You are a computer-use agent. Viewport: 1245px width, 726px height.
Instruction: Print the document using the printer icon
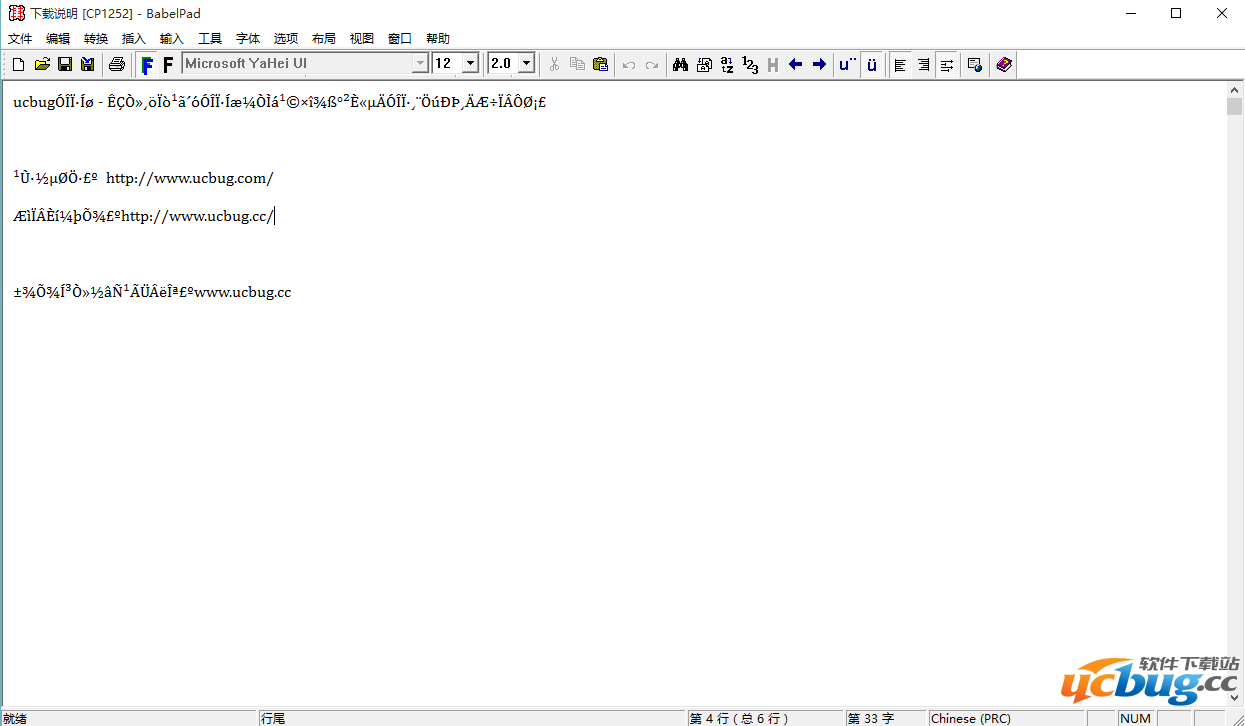[x=117, y=65]
